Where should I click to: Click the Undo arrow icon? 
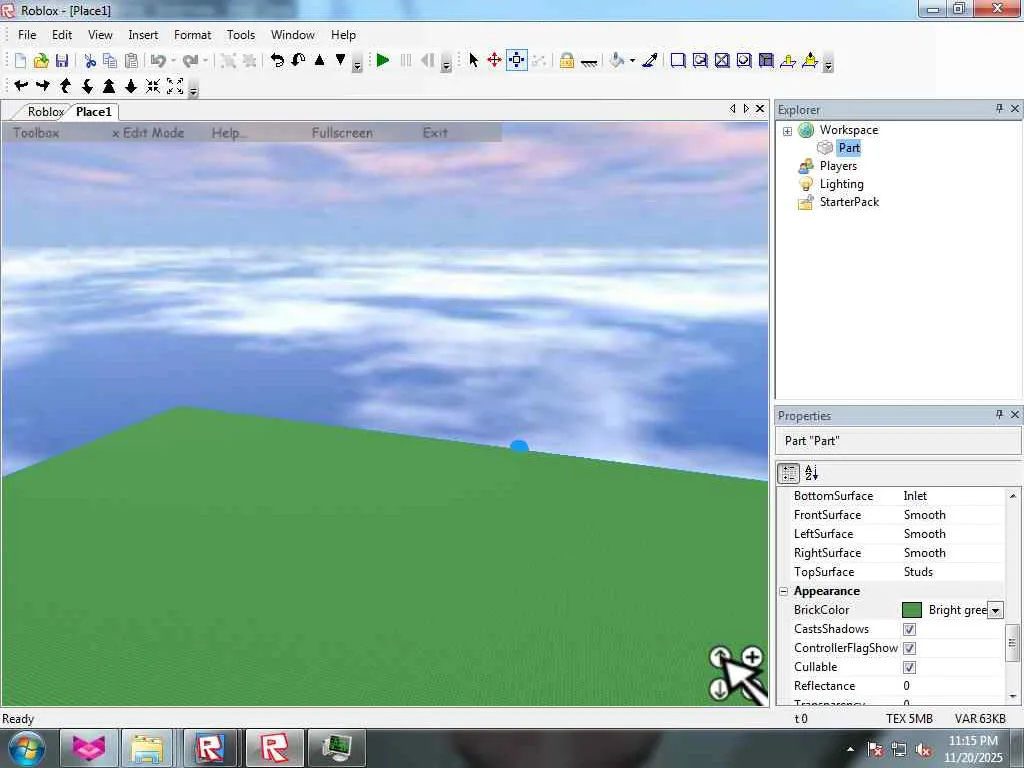coord(158,61)
